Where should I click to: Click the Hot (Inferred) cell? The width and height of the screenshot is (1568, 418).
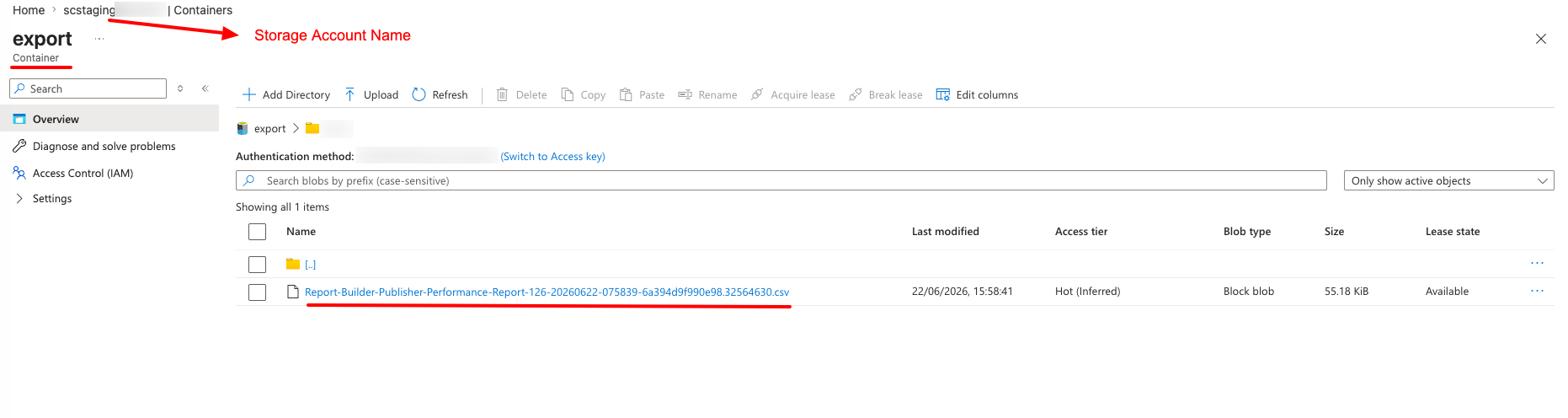[x=1087, y=292]
